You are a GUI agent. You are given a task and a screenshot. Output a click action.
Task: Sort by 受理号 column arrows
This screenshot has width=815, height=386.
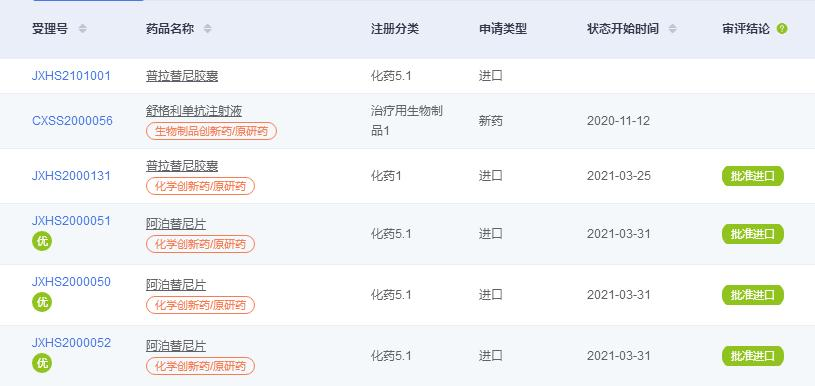(82, 29)
